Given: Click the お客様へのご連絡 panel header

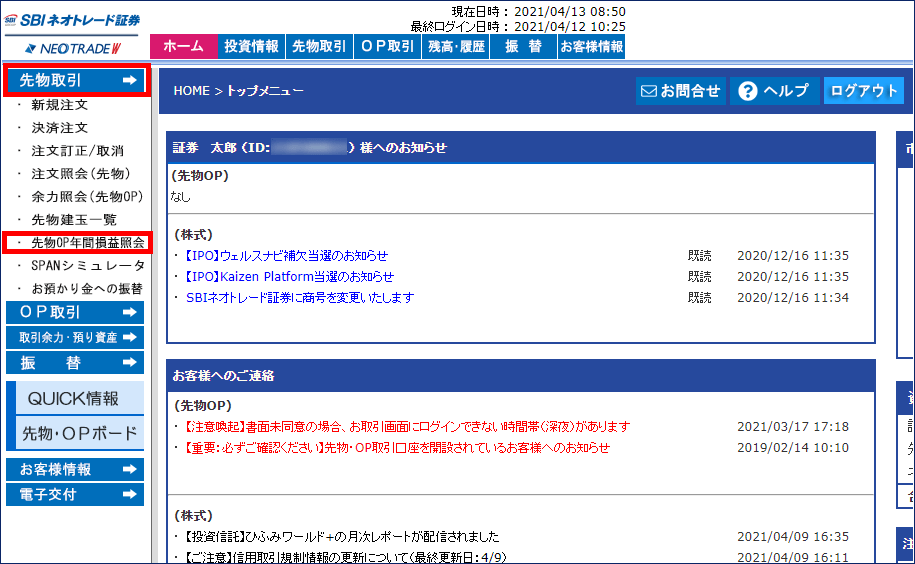Looking at the screenshot, I should (x=521, y=375).
